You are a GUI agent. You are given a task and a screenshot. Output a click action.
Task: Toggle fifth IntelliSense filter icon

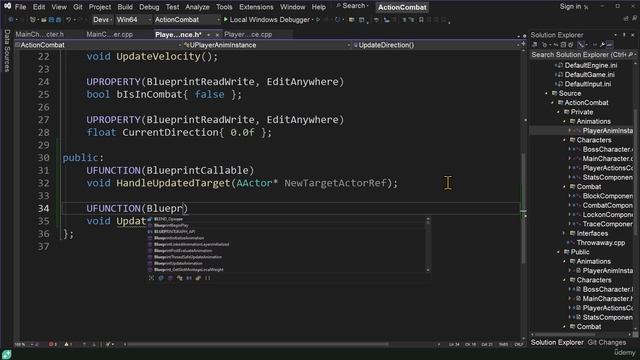[x=189, y=278]
